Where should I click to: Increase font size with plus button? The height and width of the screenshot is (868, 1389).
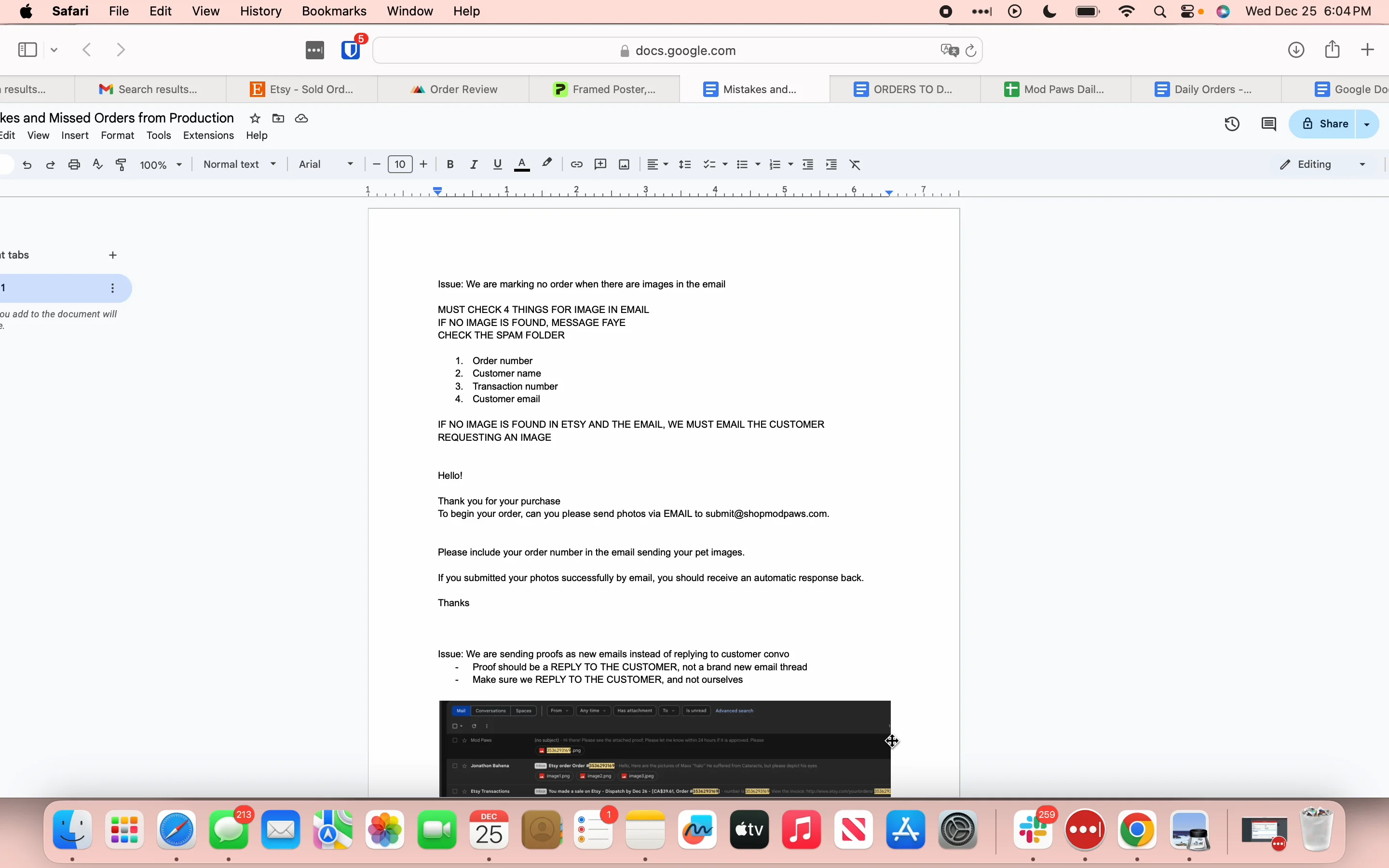[423, 165]
